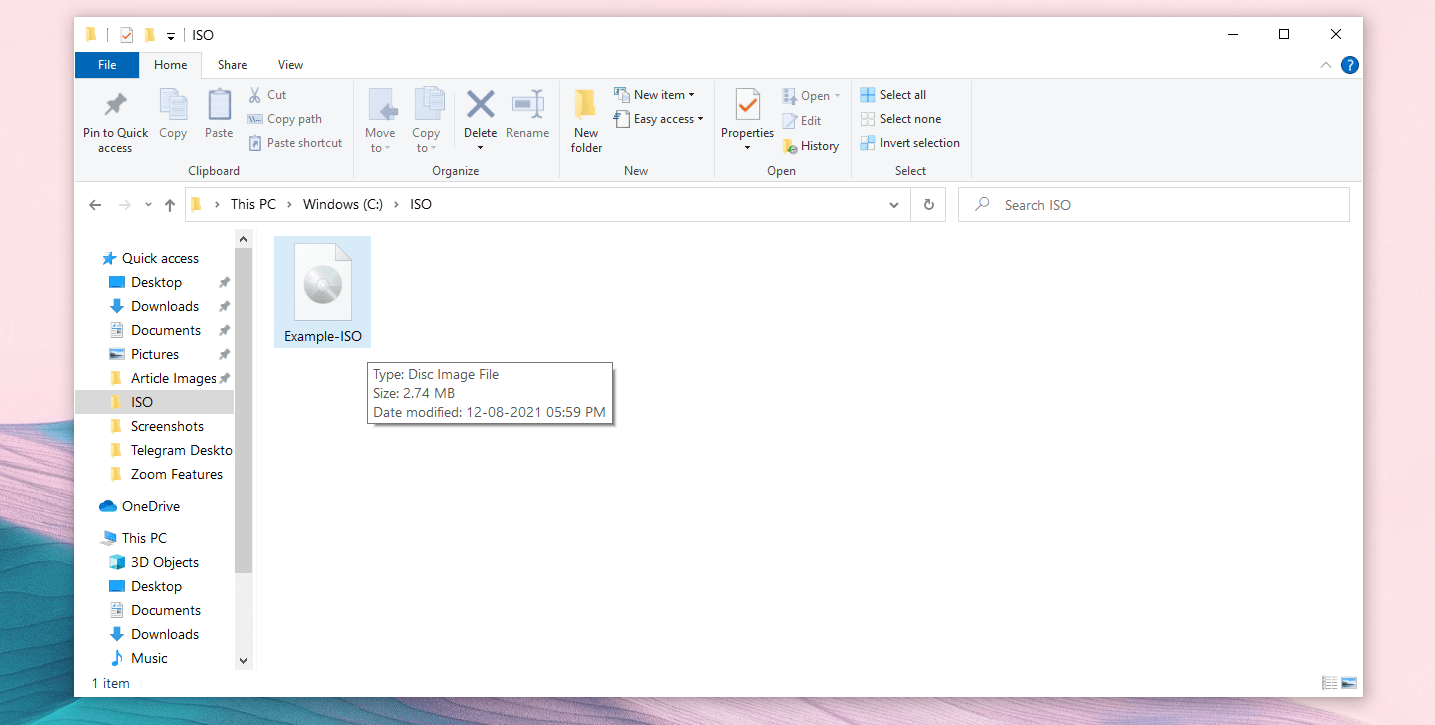Click the title bar Properties checkmark icon
This screenshot has height=725, width=1435.
126,35
